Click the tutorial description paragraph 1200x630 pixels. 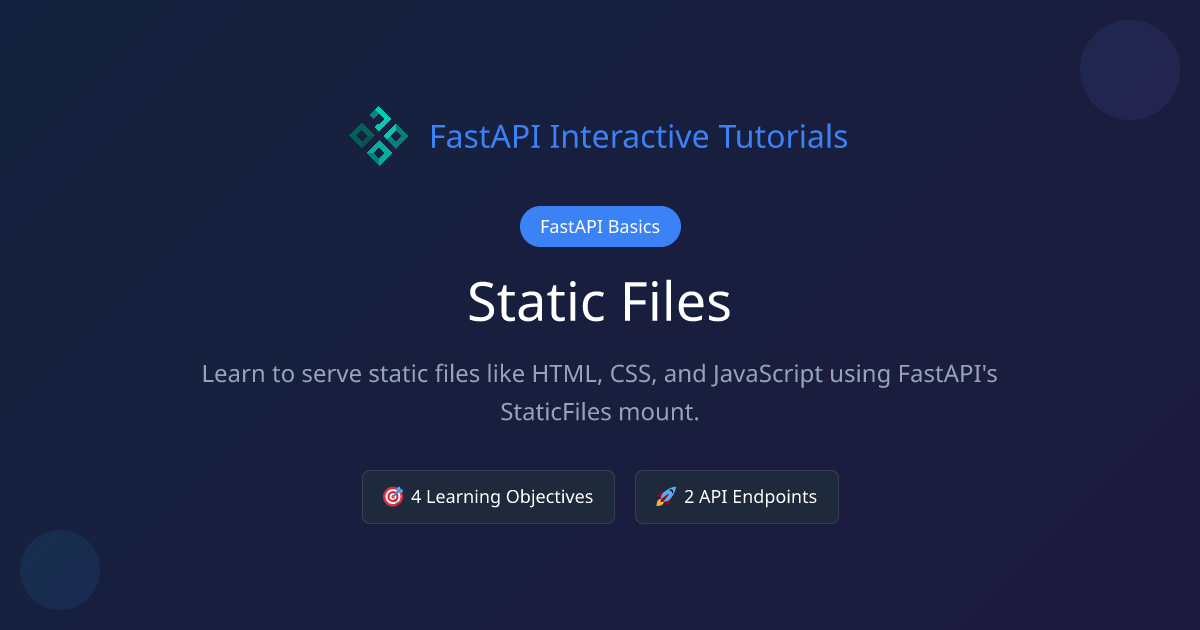(x=600, y=392)
